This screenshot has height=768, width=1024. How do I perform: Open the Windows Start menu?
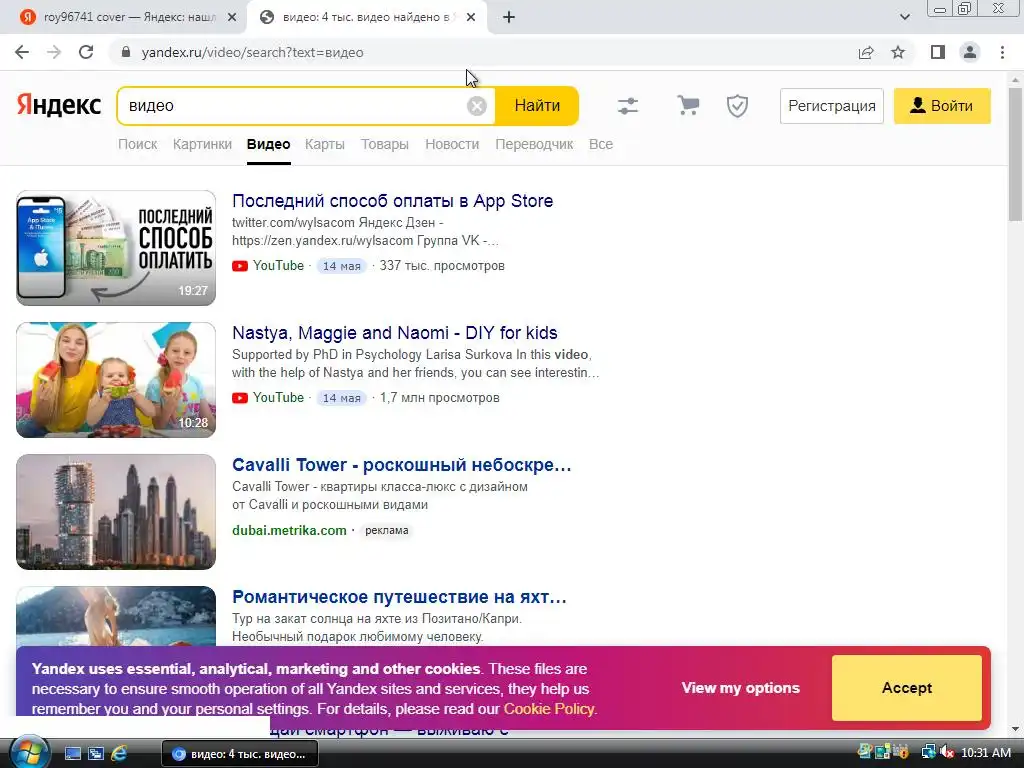[28, 753]
